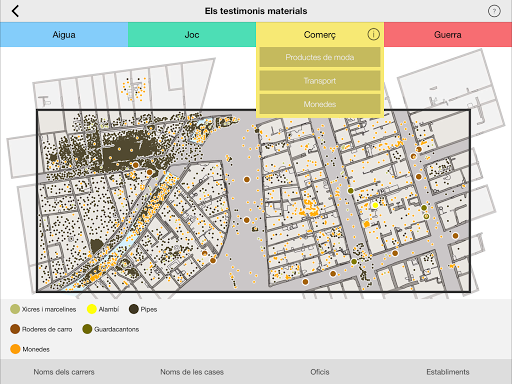Open the help question mark icon
512x384 pixels.
[x=494, y=11]
